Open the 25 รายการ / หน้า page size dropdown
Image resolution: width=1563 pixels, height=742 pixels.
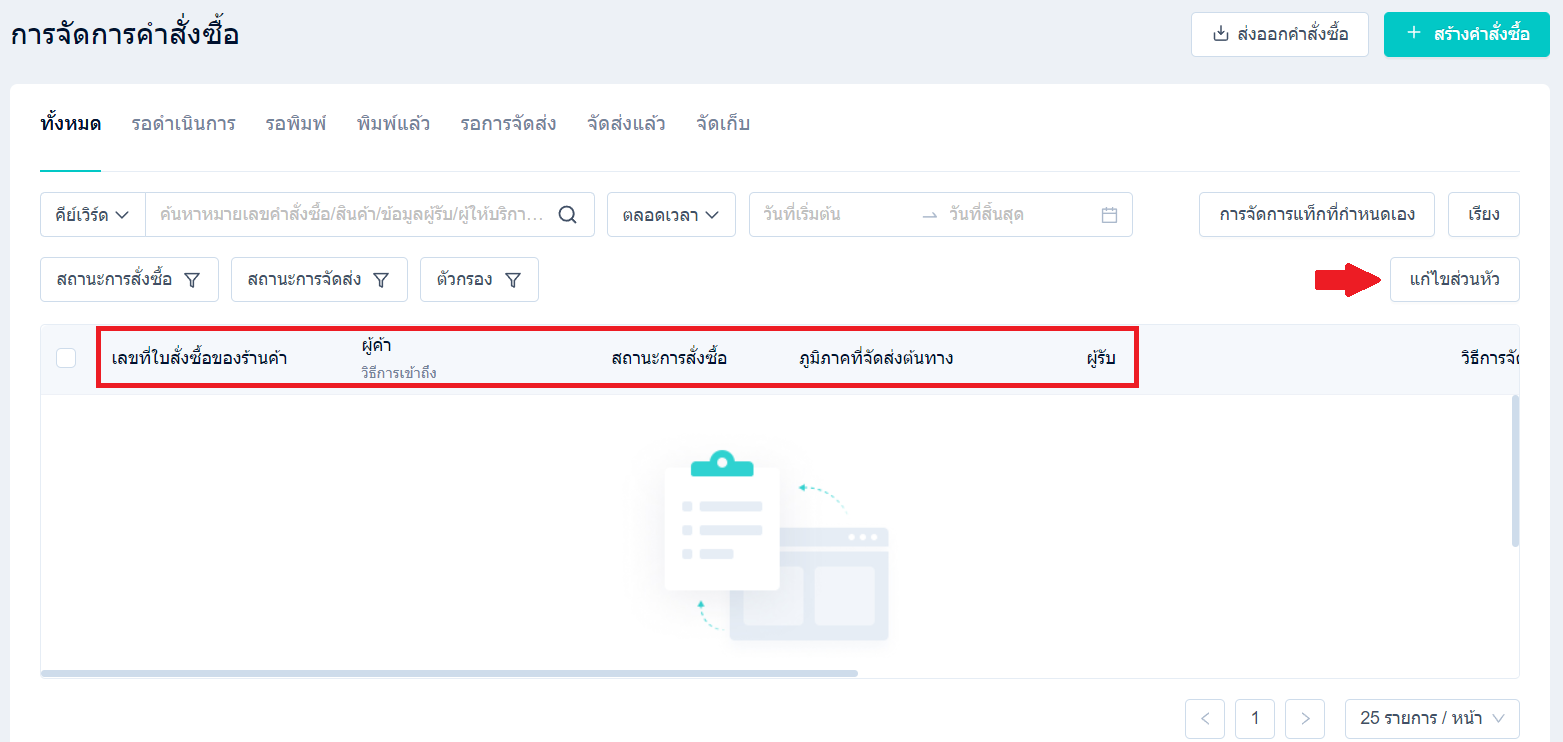(1432, 718)
